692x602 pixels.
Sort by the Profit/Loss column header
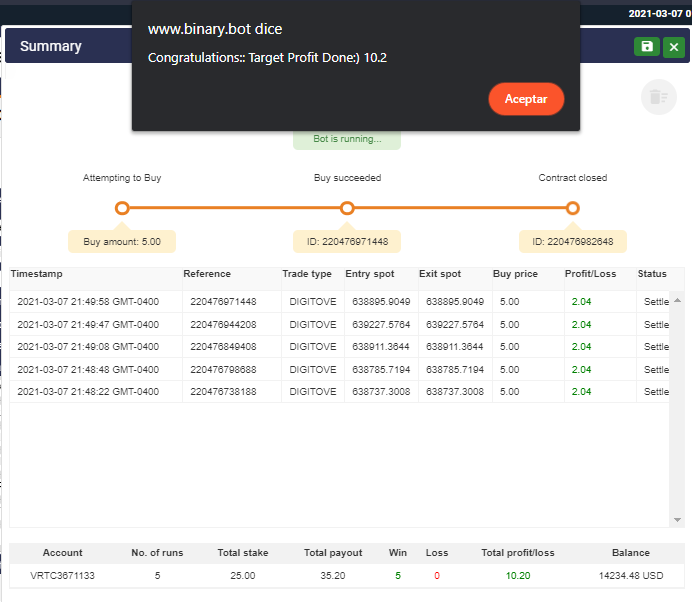[x=590, y=274]
